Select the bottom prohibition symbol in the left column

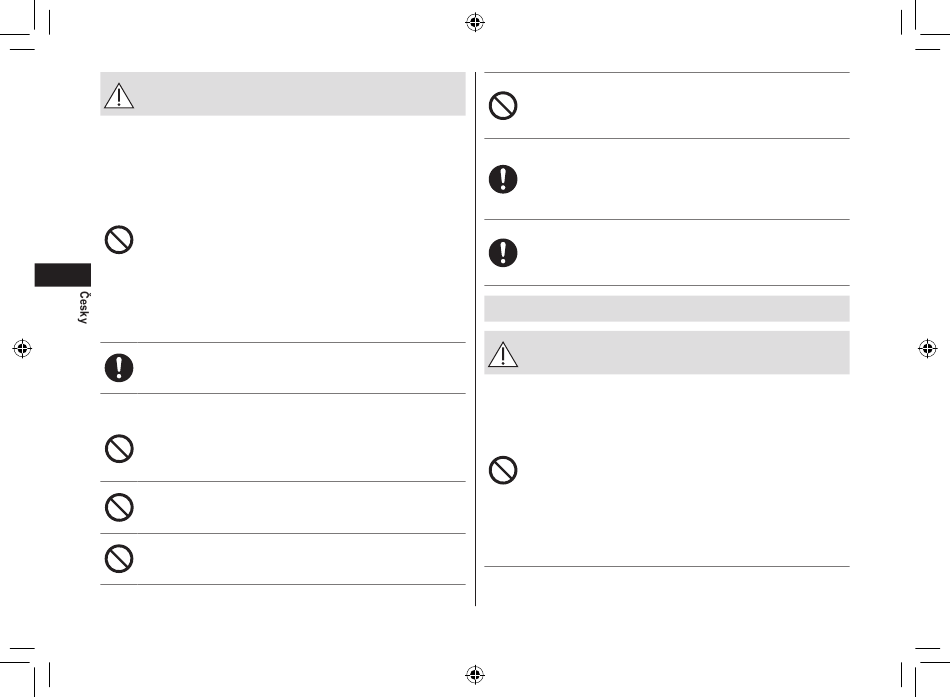(x=119, y=559)
